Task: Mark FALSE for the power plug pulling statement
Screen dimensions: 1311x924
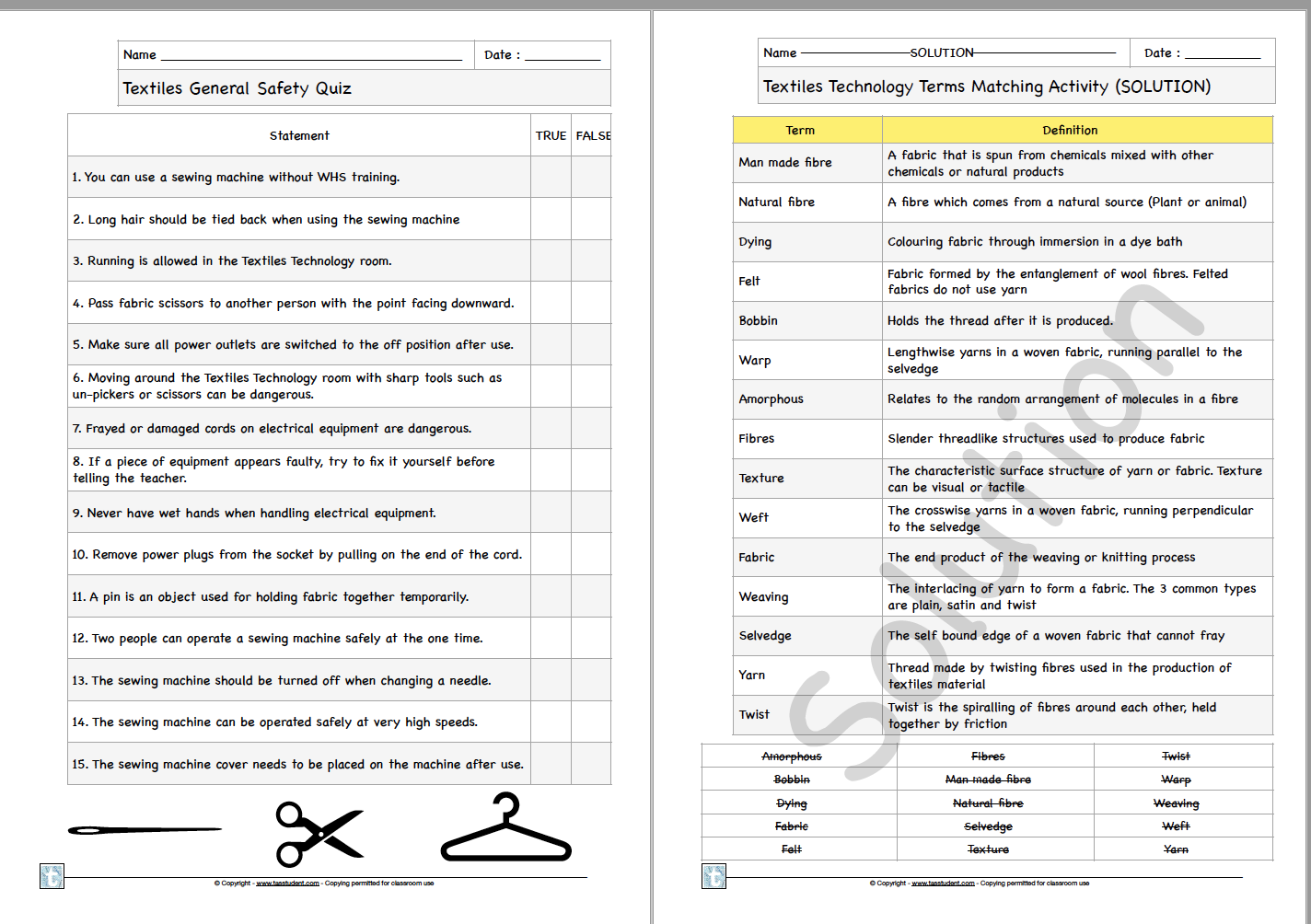Action: [592, 554]
